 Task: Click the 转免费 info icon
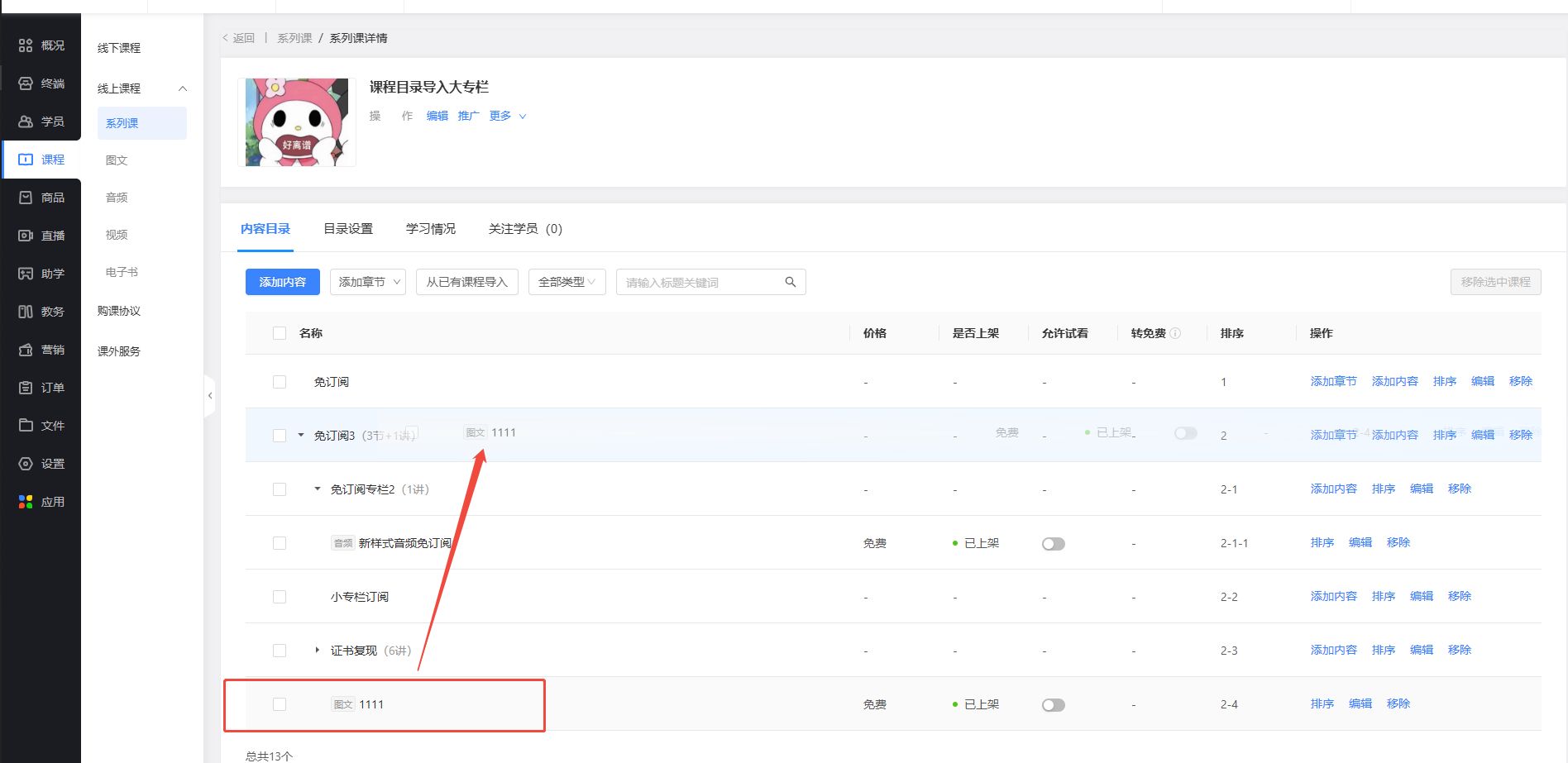pyautogui.click(x=1175, y=333)
